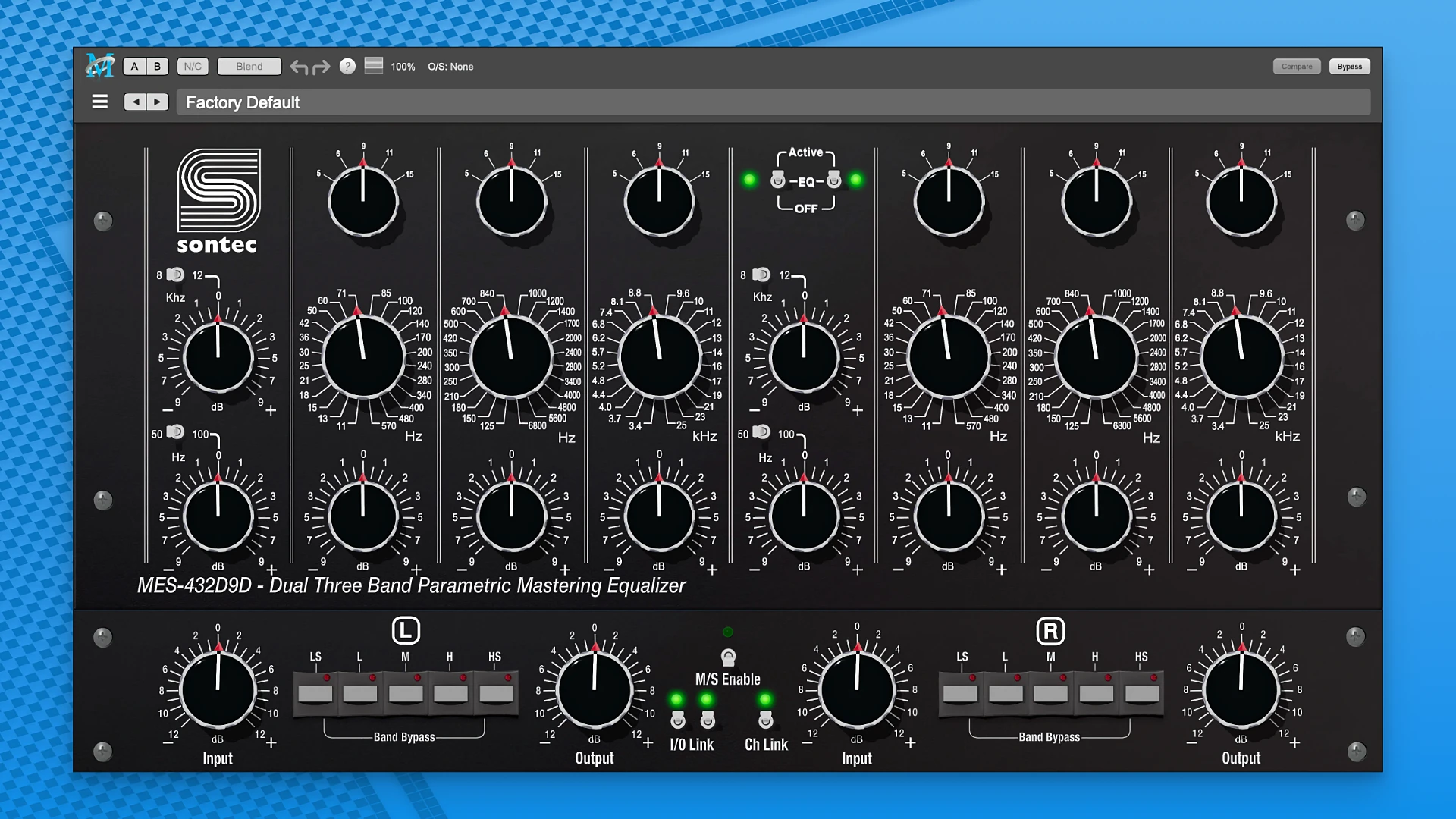
Task: Disable the Ch Link switch
Action: pyautogui.click(x=766, y=718)
